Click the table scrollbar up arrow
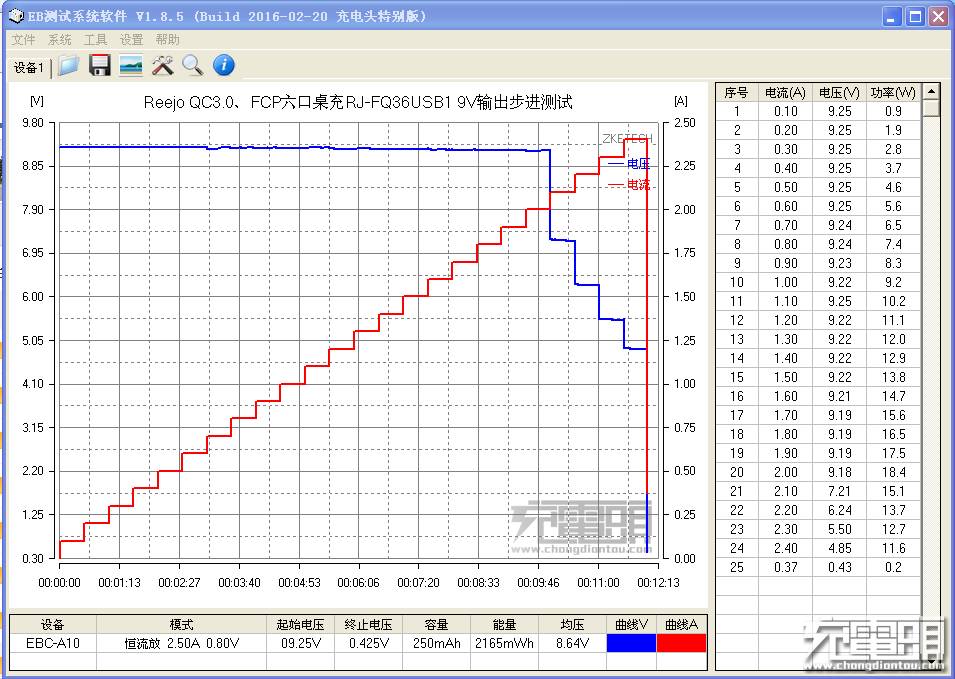The image size is (955, 679). coord(931,91)
